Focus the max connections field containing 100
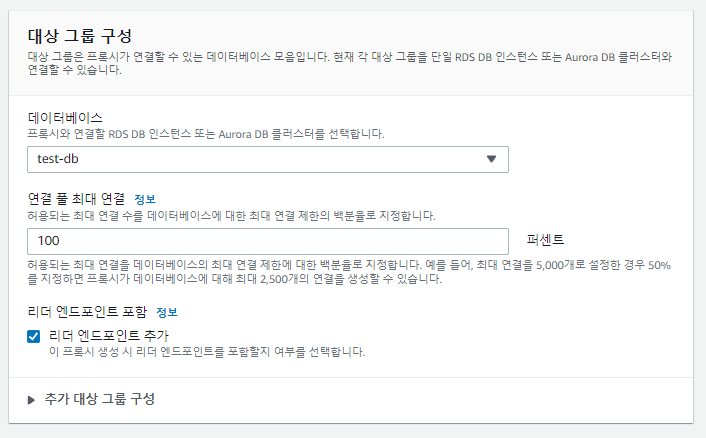The height and width of the screenshot is (438, 706). [267, 241]
